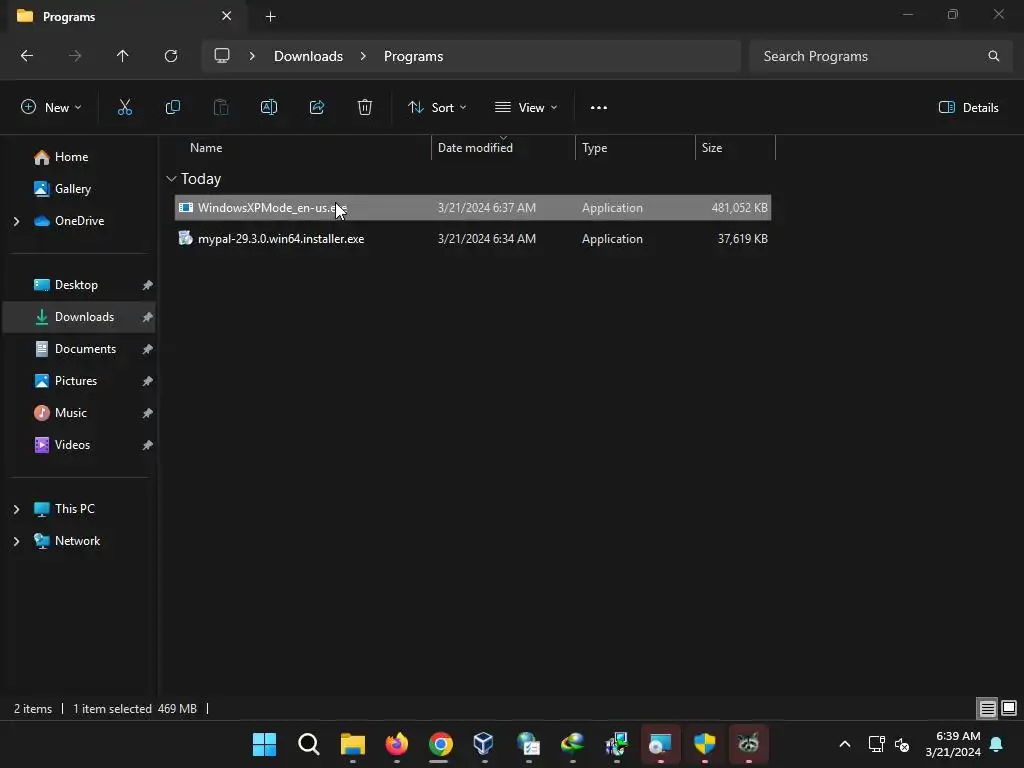Open a new tab with plus button
1024x768 pixels.
pyautogui.click(x=270, y=16)
